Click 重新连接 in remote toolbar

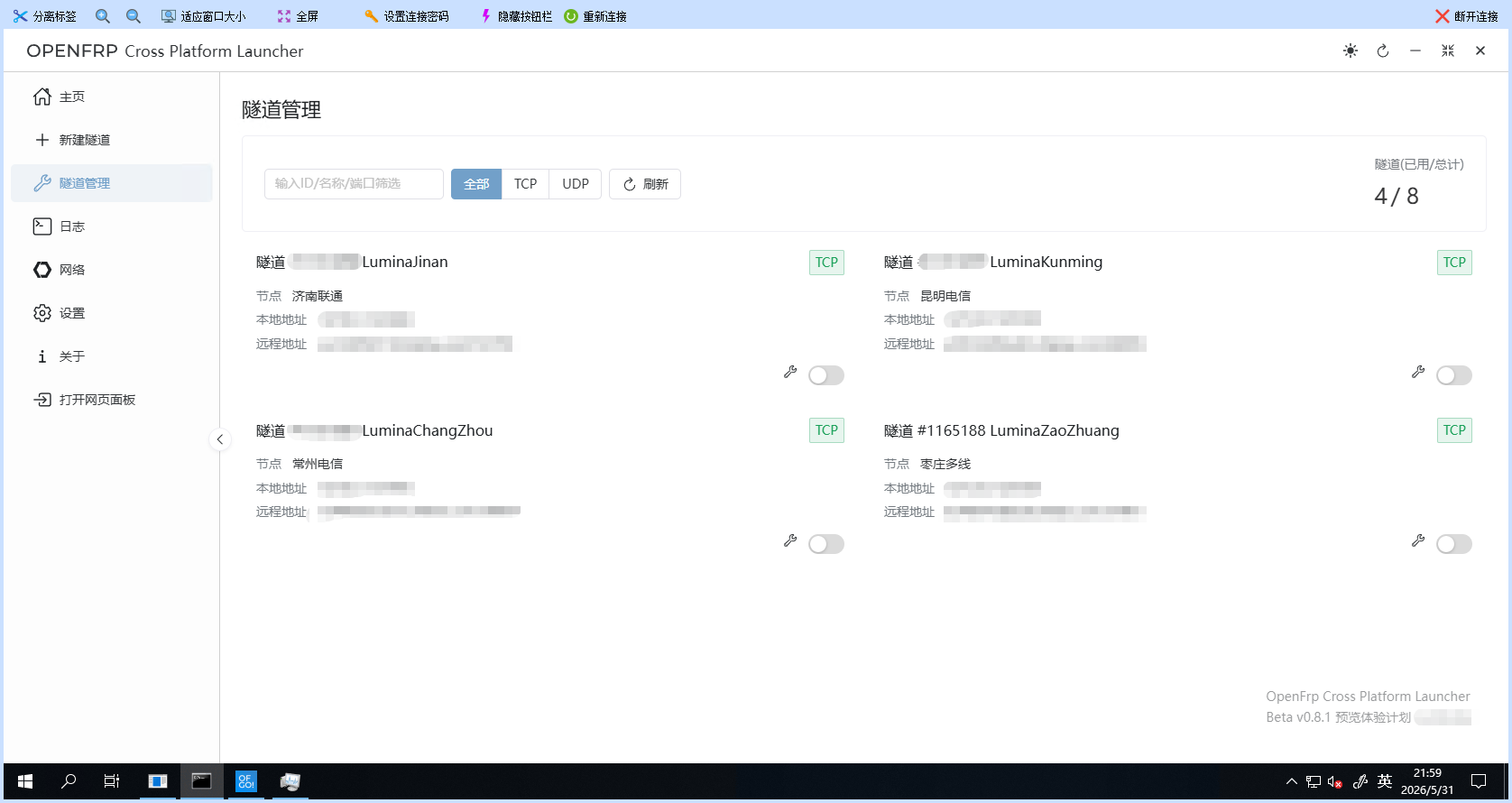click(x=595, y=16)
